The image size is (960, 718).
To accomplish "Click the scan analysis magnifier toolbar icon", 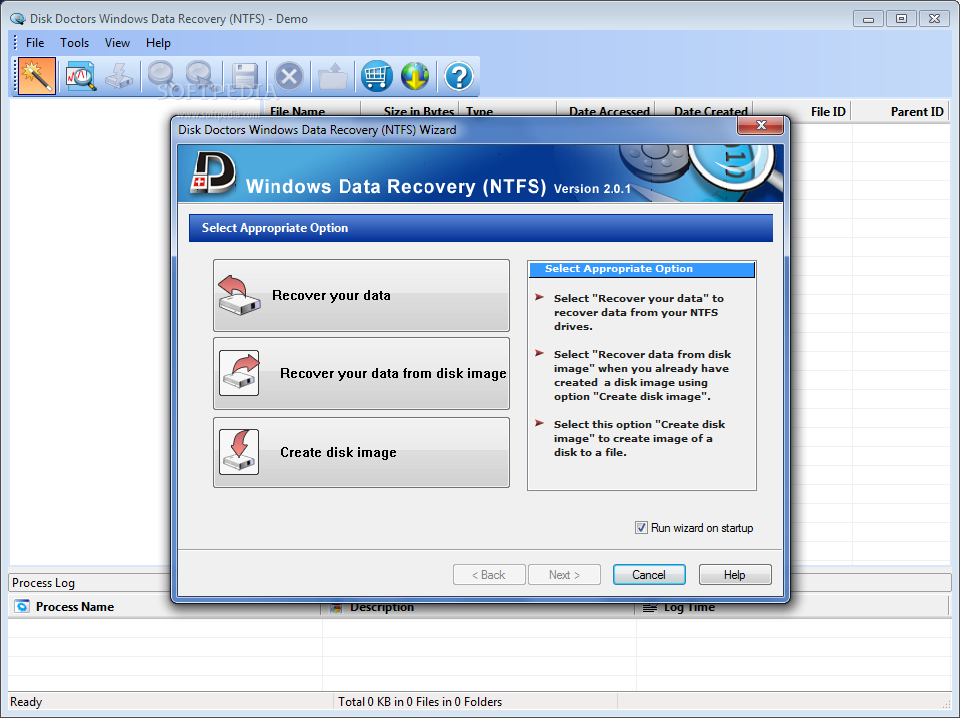I will click(x=81, y=76).
